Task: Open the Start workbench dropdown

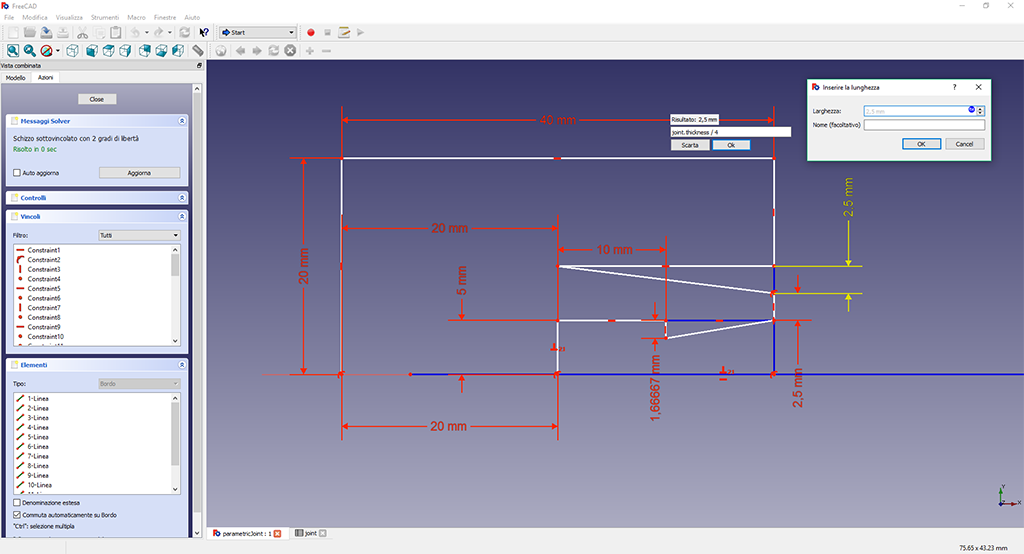Action: 258,32
